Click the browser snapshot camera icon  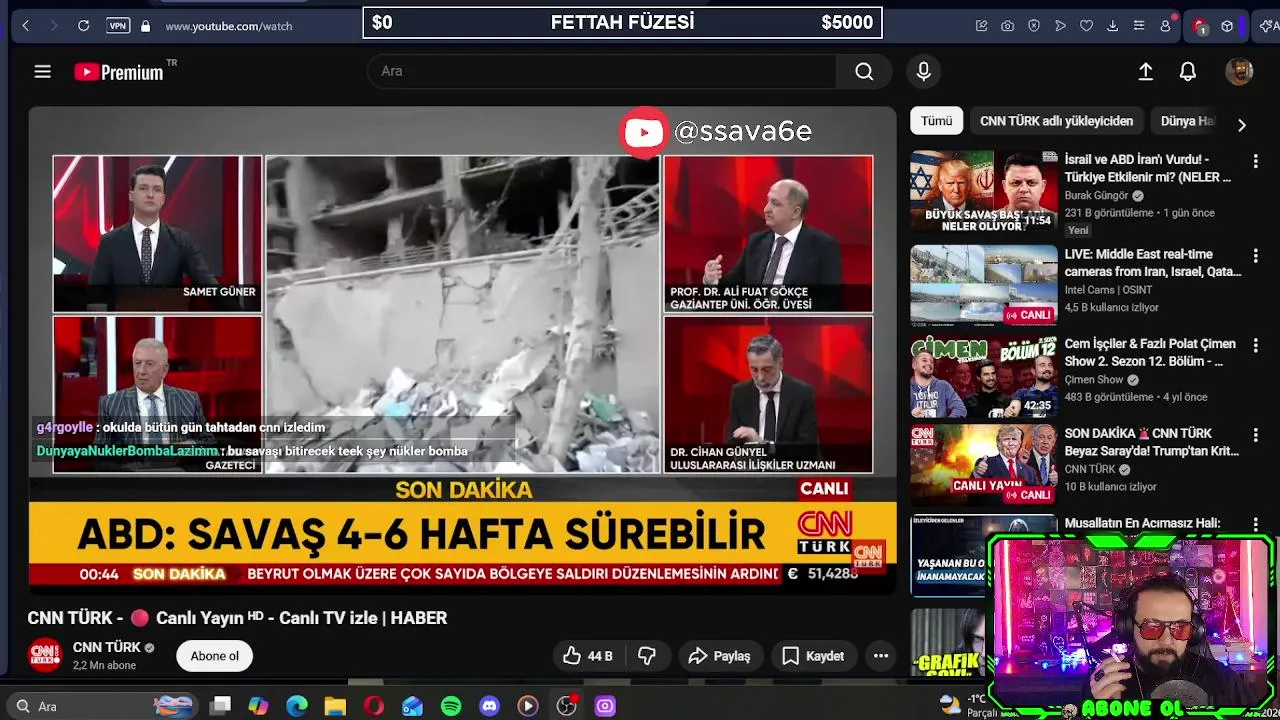click(x=1008, y=25)
